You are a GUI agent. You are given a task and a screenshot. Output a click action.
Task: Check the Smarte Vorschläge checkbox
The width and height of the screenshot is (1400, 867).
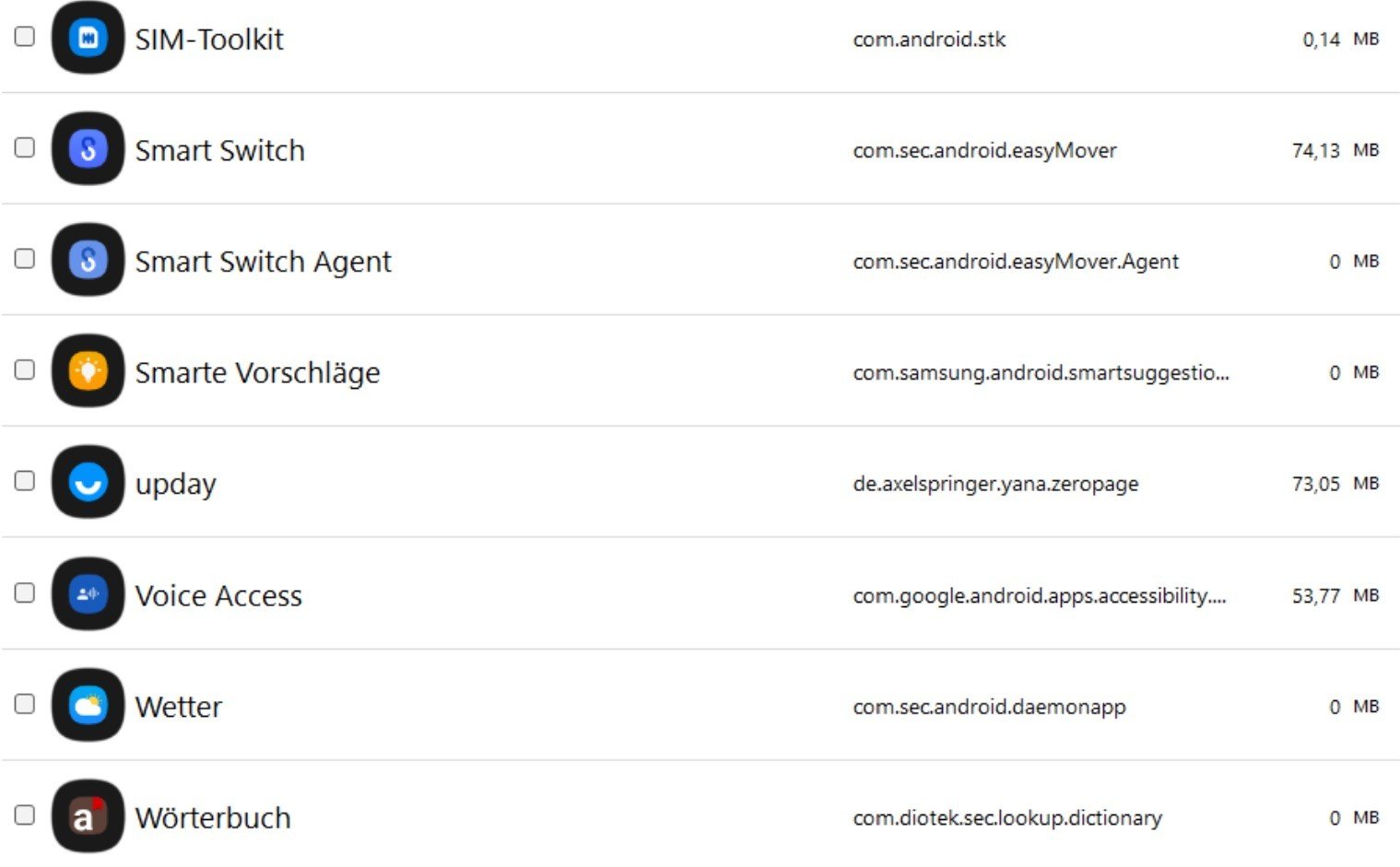(25, 369)
